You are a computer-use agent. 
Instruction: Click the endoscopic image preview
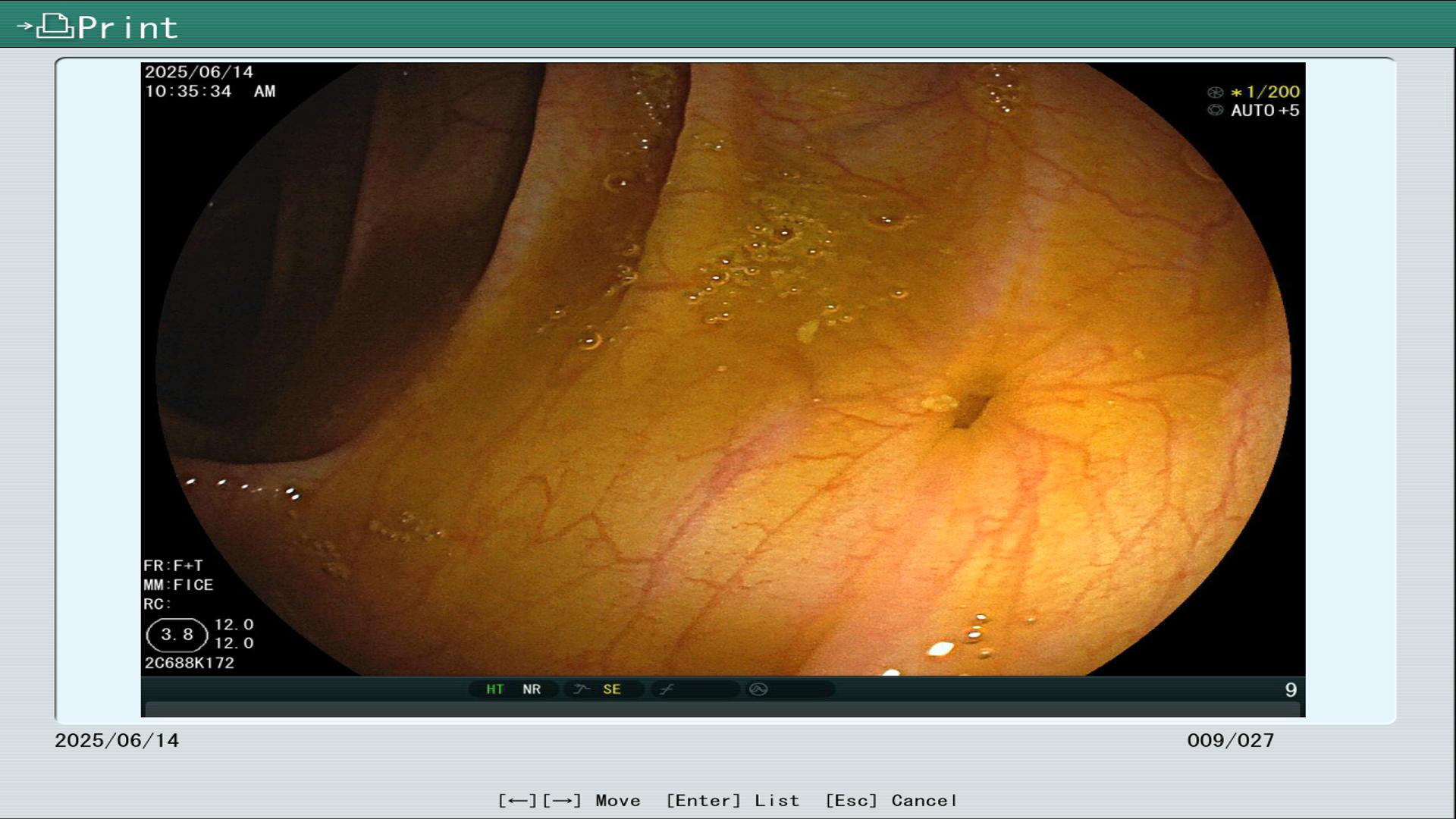pyautogui.click(x=723, y=369)
